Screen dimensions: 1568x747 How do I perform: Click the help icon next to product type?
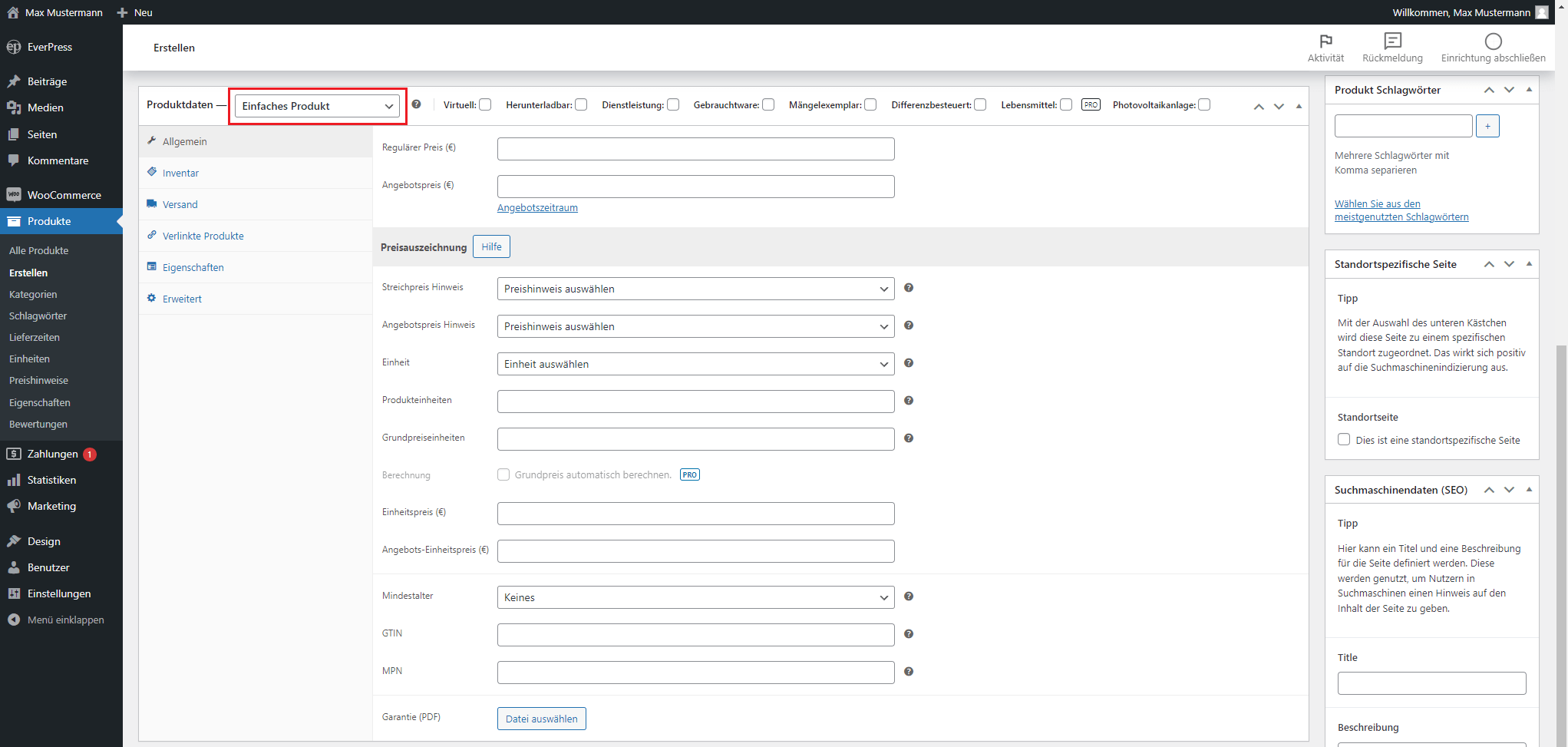[x=416, y=104]
